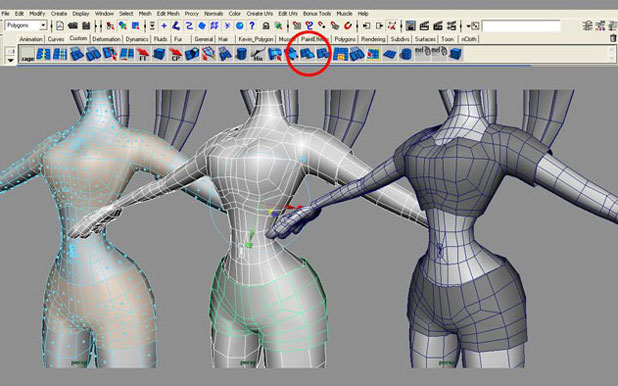Select by hierarchy mode icon

coord(110,26)
